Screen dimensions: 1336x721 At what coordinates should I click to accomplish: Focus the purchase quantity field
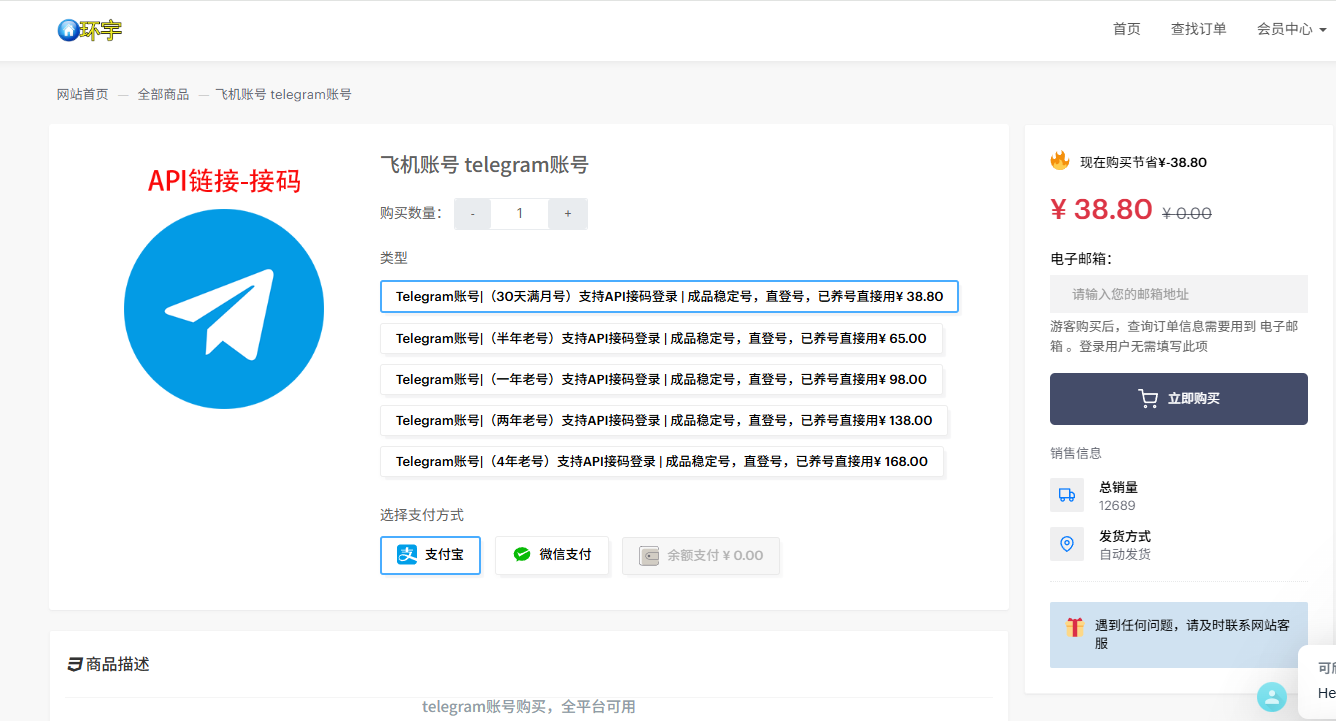[x=520, y=214]
